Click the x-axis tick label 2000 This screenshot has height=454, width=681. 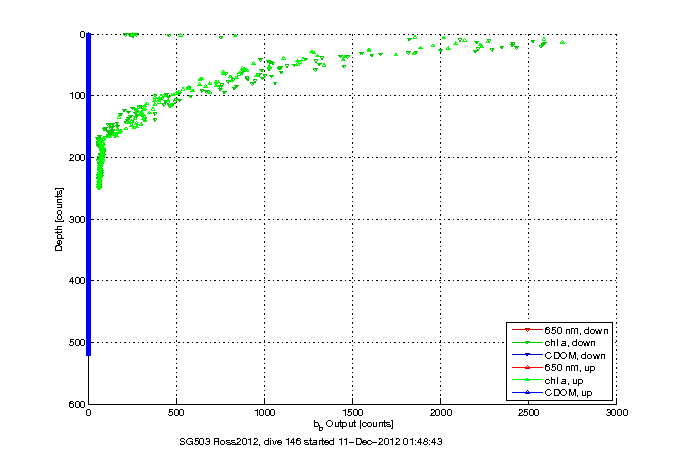coord(440,413)
